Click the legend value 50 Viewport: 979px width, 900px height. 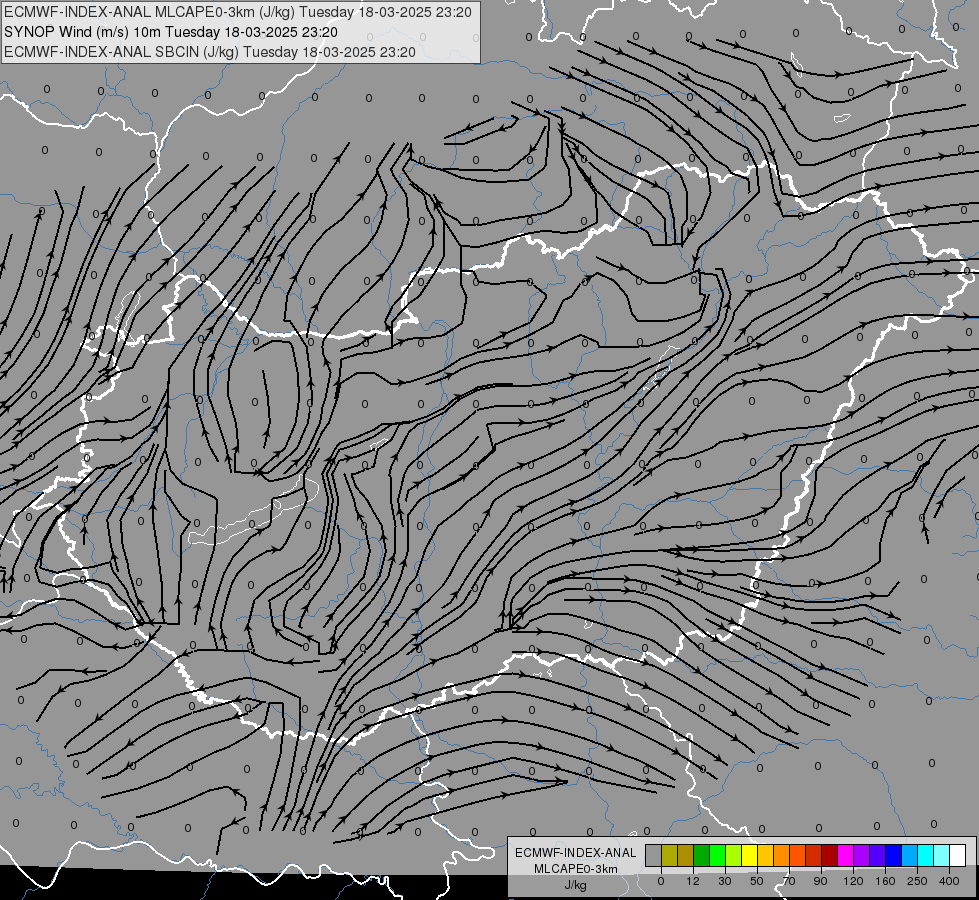click(757, 881)
